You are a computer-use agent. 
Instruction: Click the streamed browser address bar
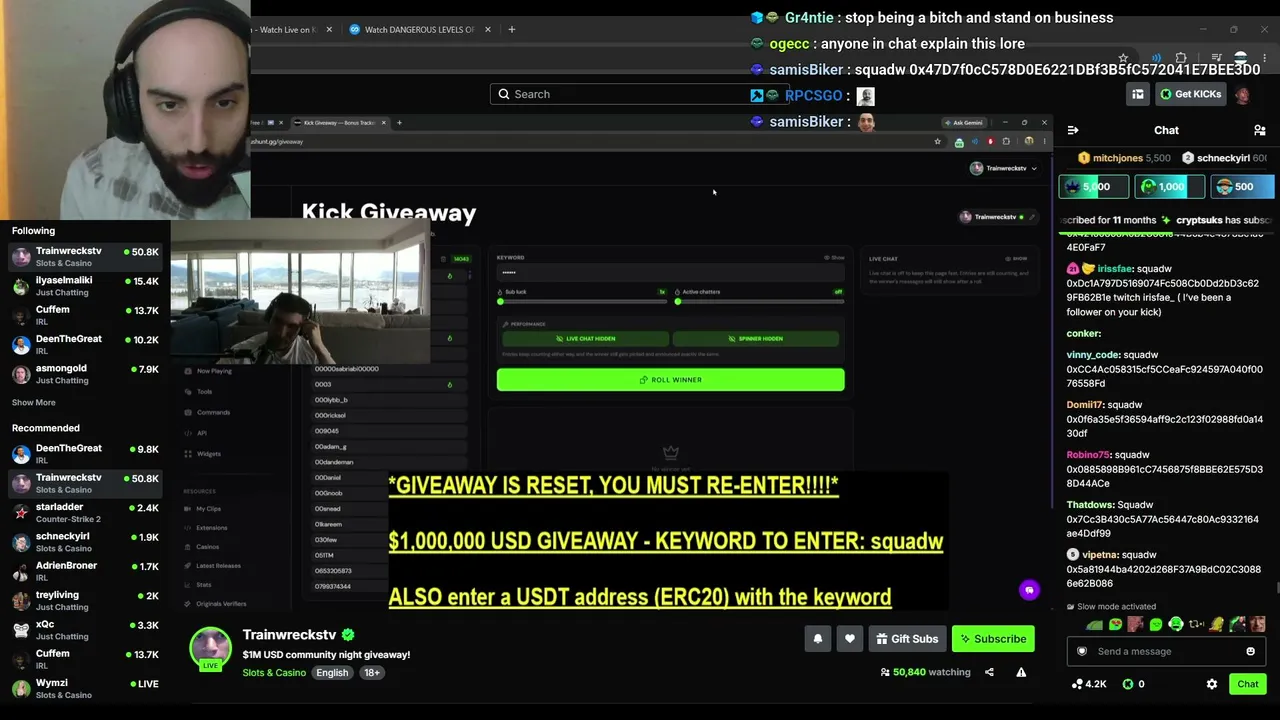point(590,142)
